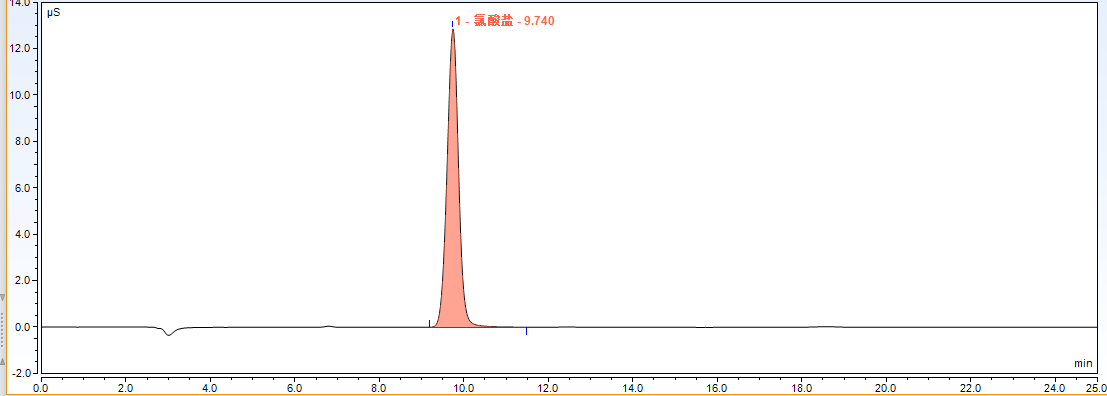Click the 20.0 min time axis label

(885, 388)
